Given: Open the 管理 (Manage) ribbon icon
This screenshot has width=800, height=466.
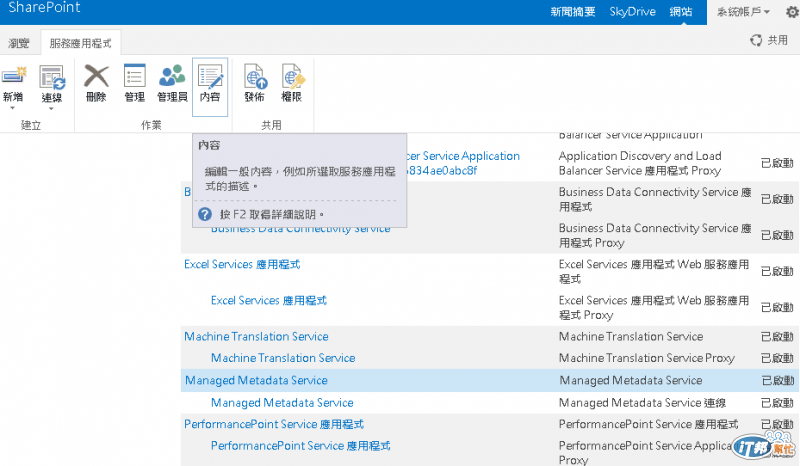Looking at the screenshot, I should [135, 76].
